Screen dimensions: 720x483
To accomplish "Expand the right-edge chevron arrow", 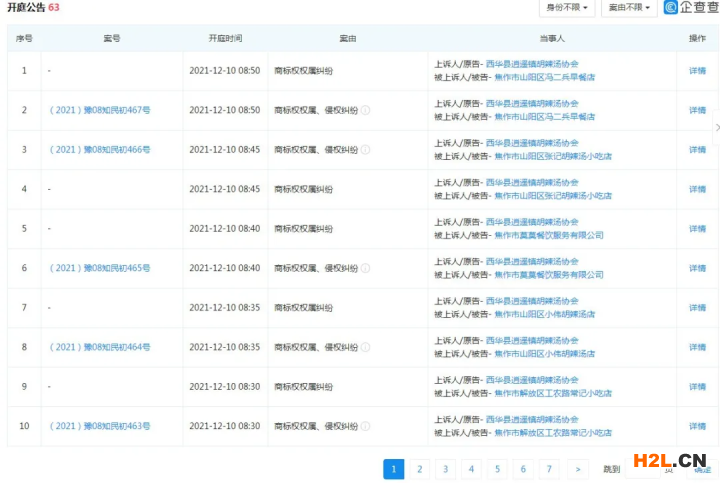I will (x=716, y=128).
